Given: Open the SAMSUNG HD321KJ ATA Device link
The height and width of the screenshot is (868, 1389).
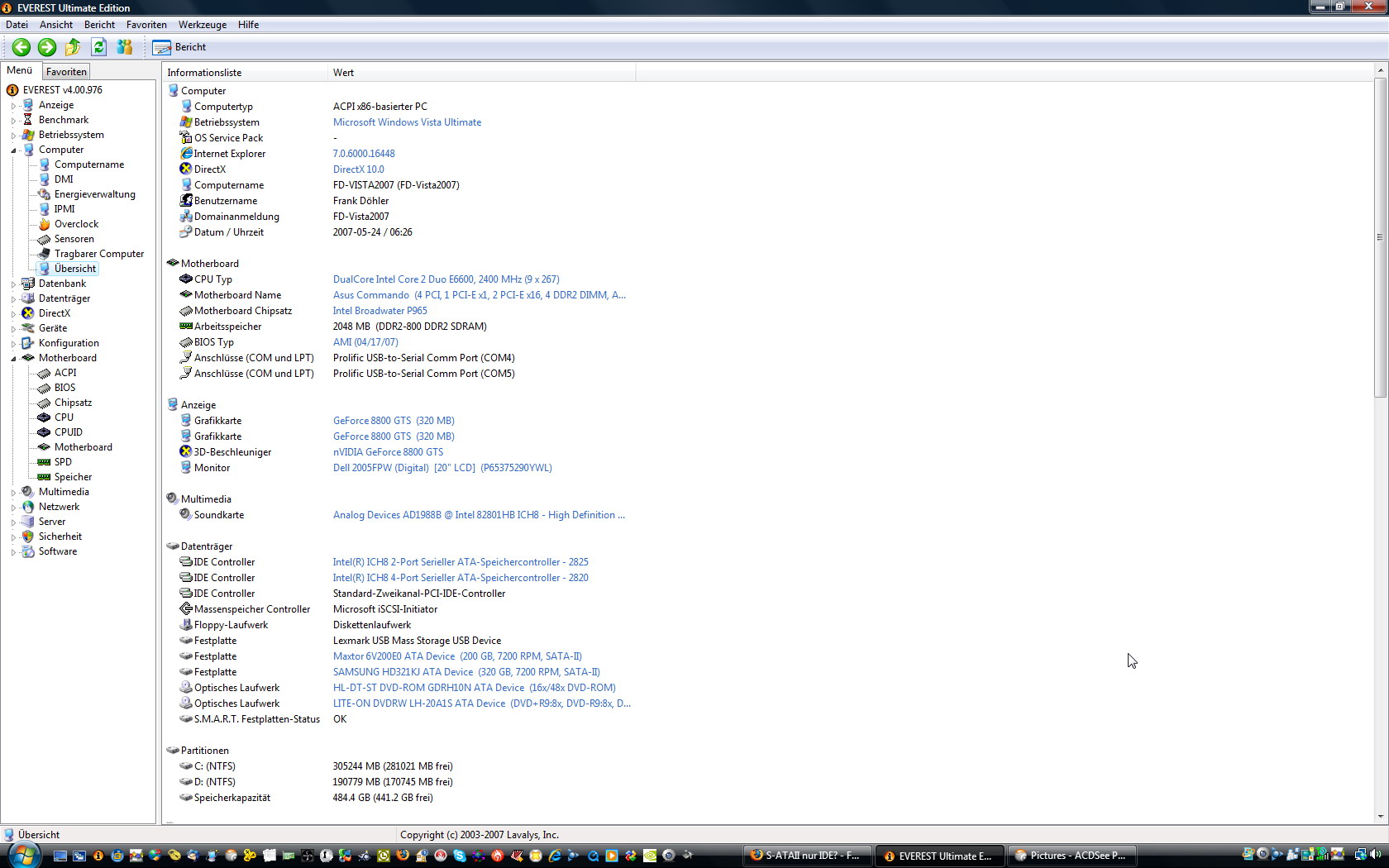Looking at the screenshot, I should (466, 672).
